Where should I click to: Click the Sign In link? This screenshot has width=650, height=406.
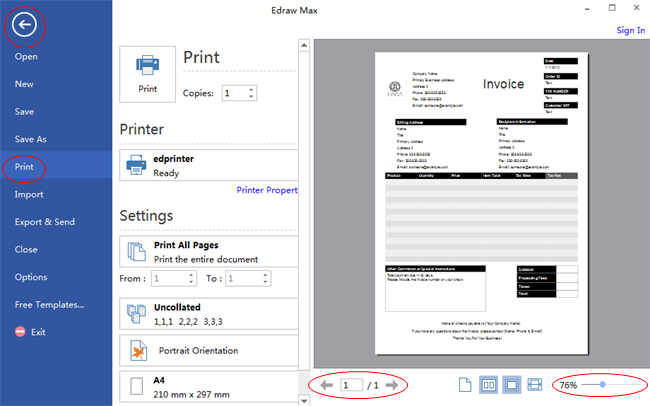tap(630, 30)
